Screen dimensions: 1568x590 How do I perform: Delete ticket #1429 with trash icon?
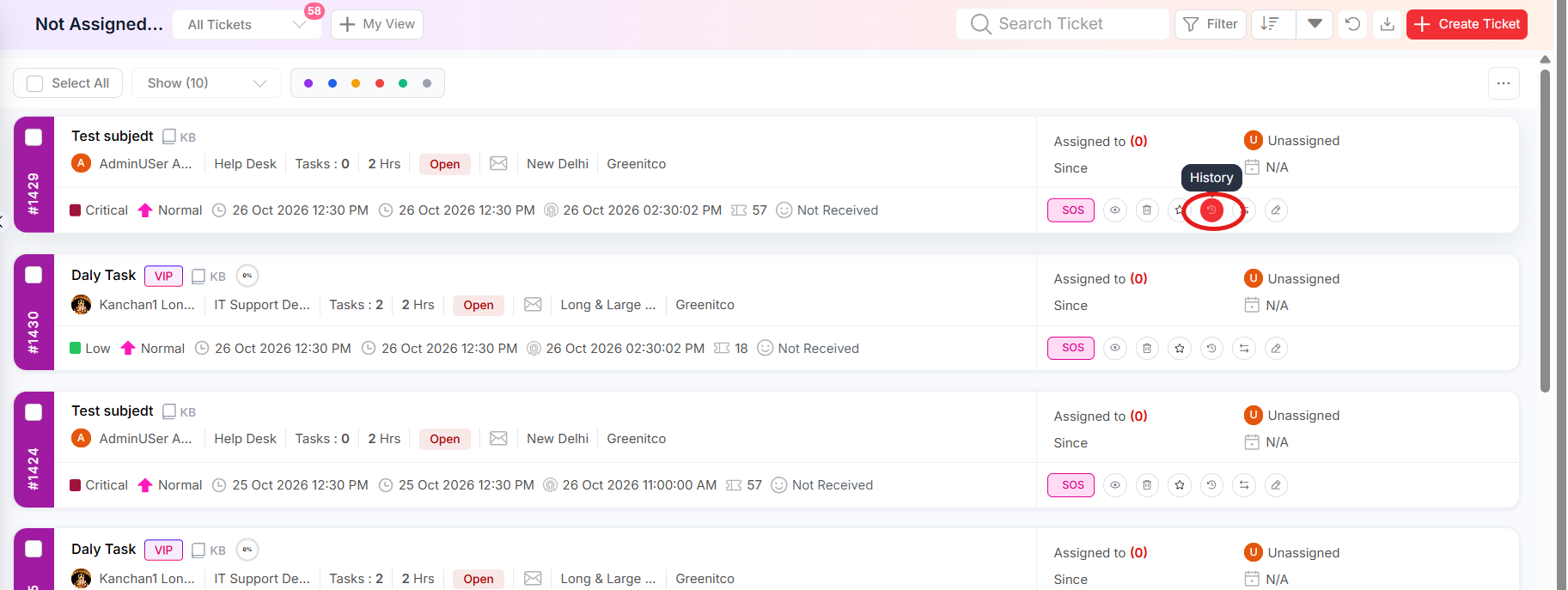[x=1147, y=210]
